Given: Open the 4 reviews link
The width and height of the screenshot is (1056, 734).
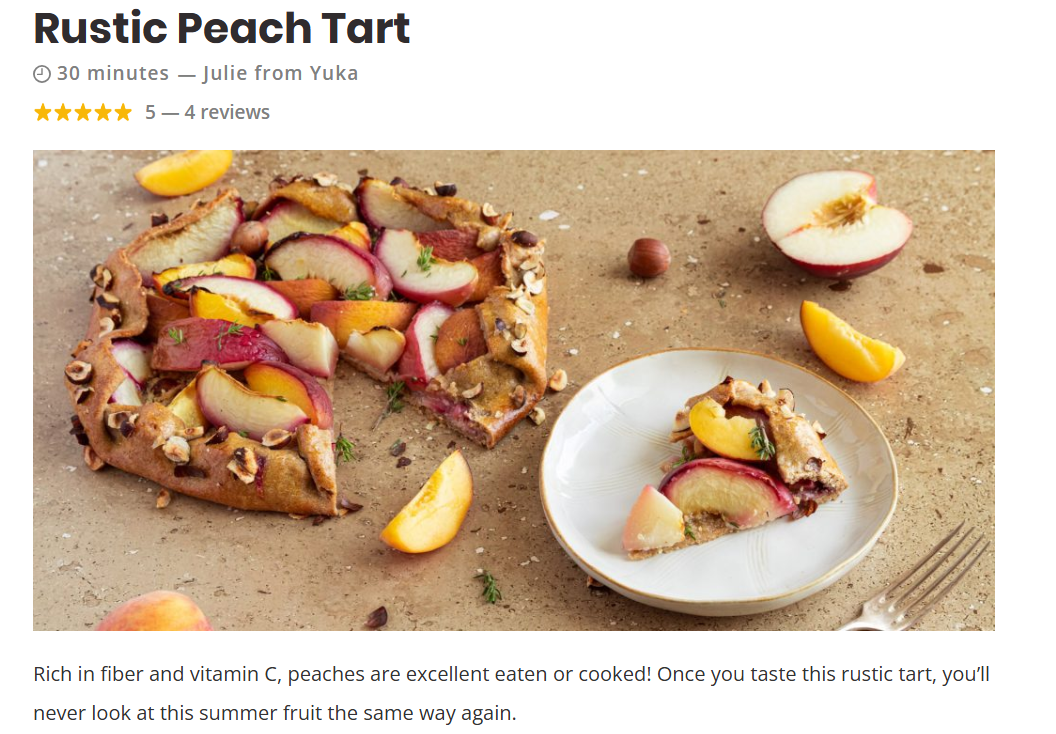Looking at the screenshot, I should point(227,112).
